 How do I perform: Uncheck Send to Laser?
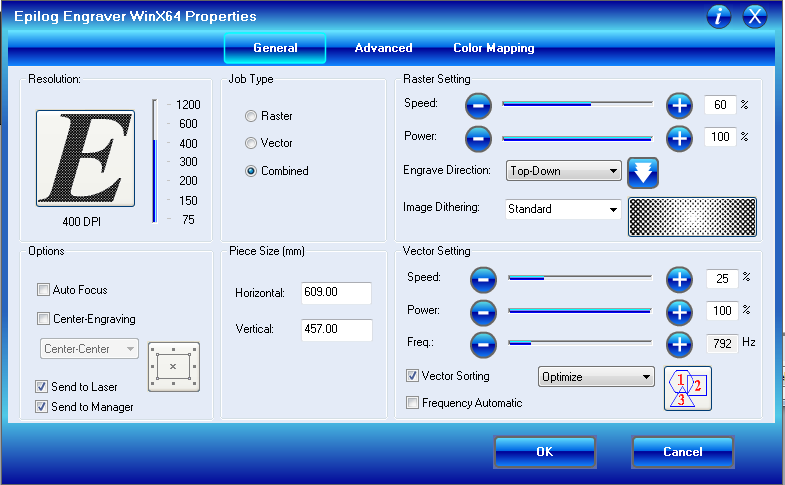42,386
